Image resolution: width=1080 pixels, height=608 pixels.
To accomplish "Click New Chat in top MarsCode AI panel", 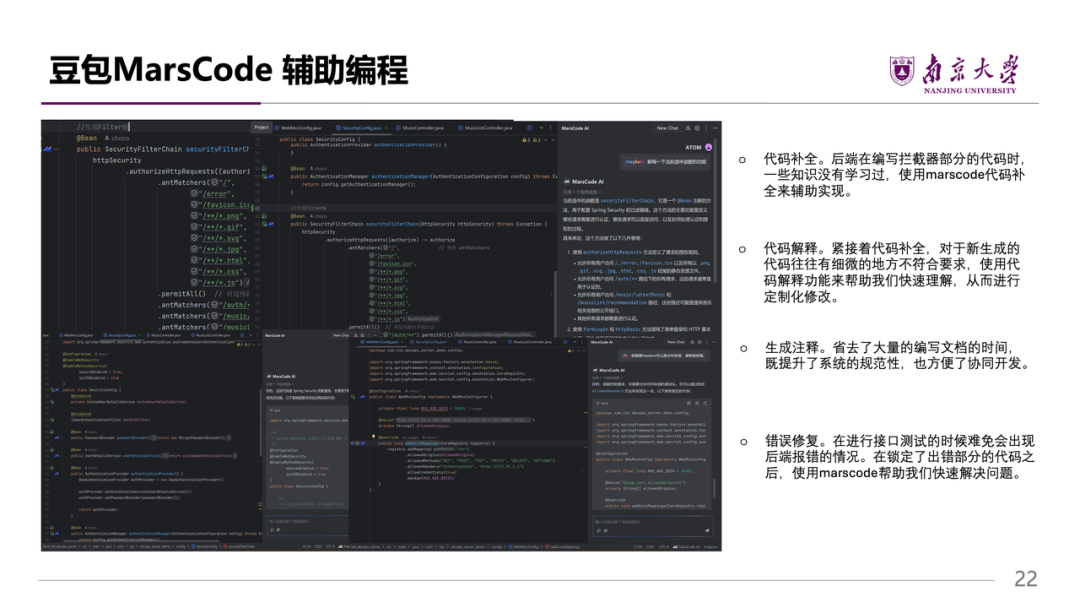I will coord(667,128).
